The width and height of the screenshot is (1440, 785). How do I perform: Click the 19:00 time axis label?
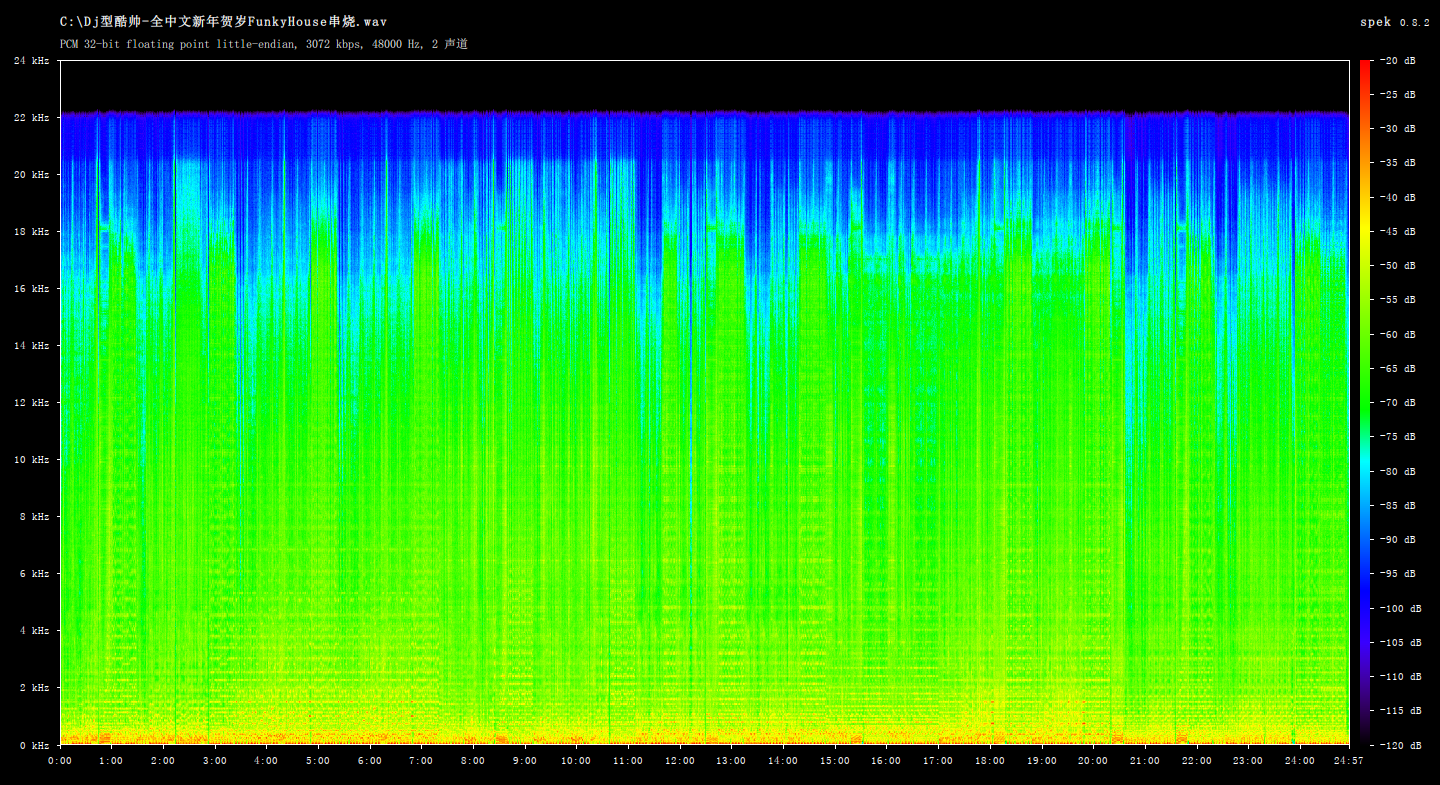coord(1042,761)
